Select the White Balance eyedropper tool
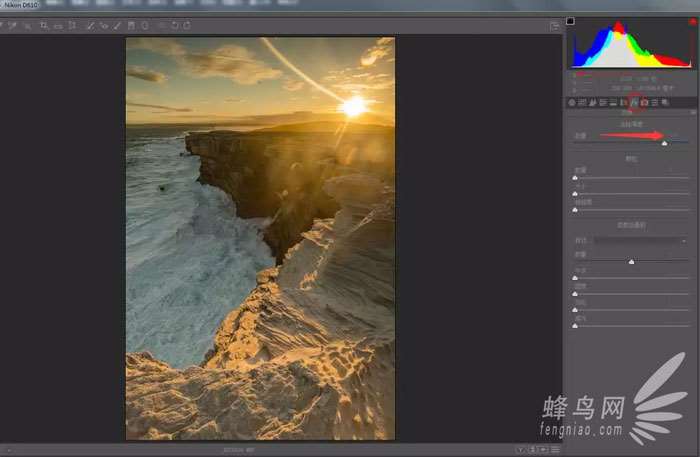 point(2,26)
